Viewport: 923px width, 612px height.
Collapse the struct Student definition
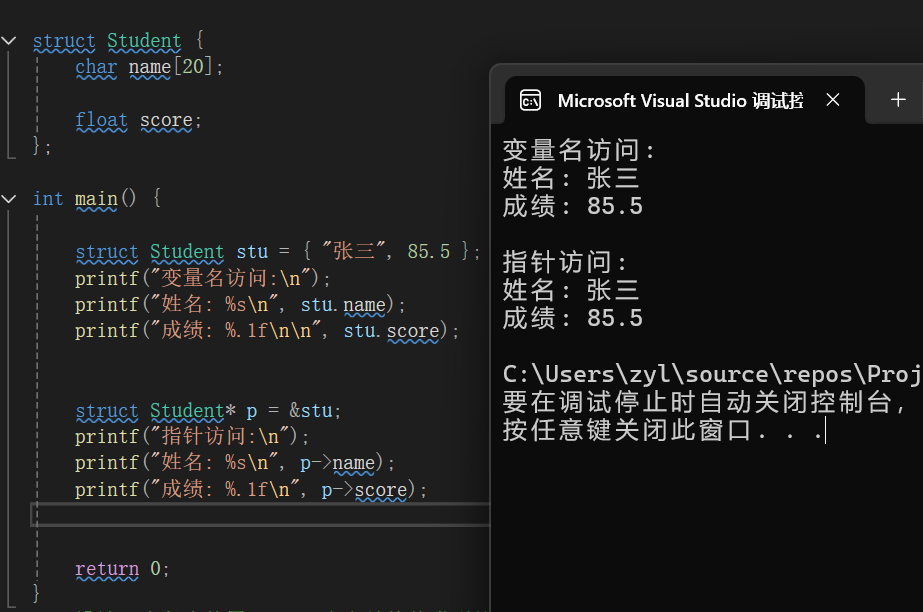(10, 41)
